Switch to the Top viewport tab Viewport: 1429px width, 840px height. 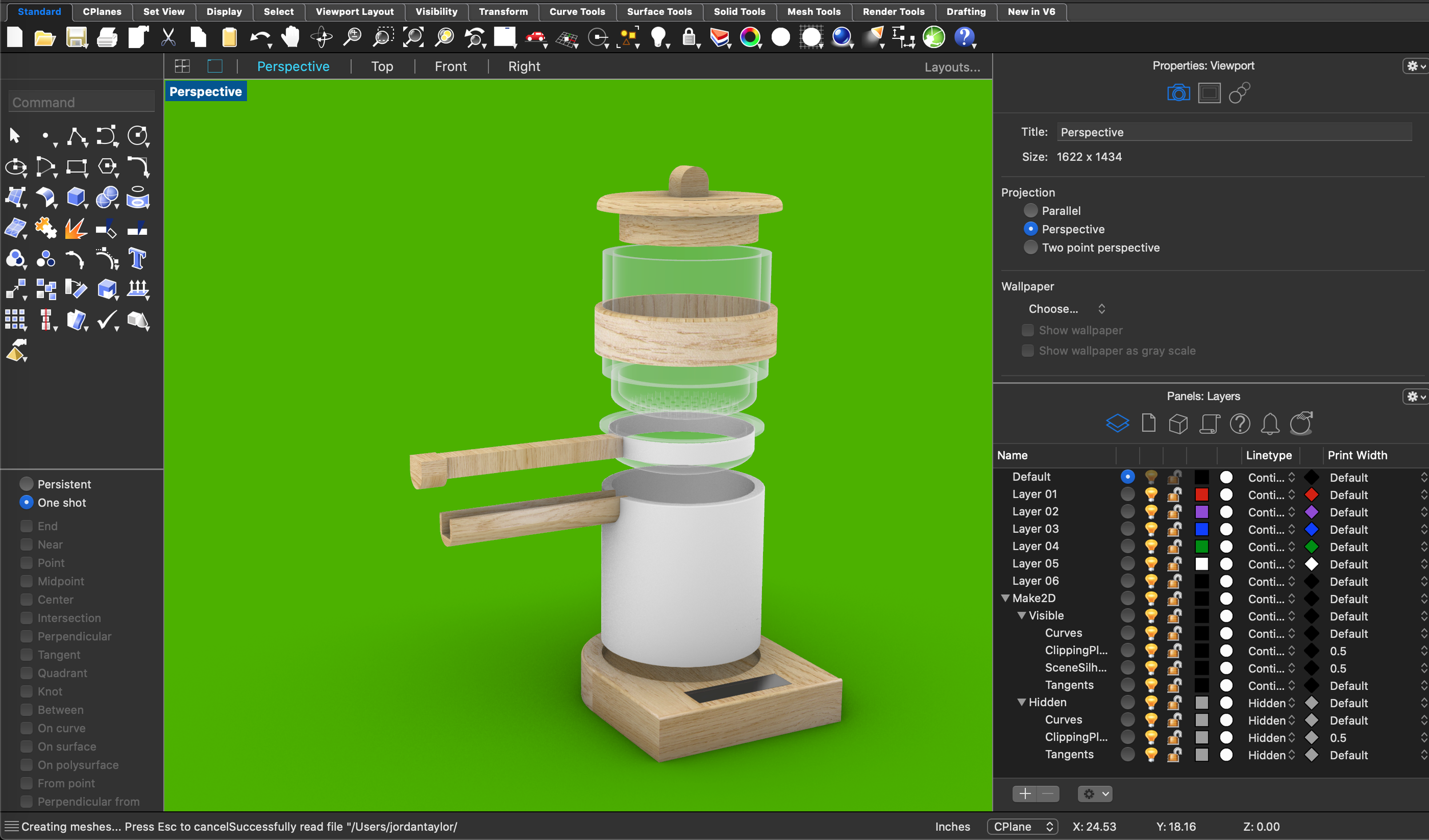click(x=382, y=66)
